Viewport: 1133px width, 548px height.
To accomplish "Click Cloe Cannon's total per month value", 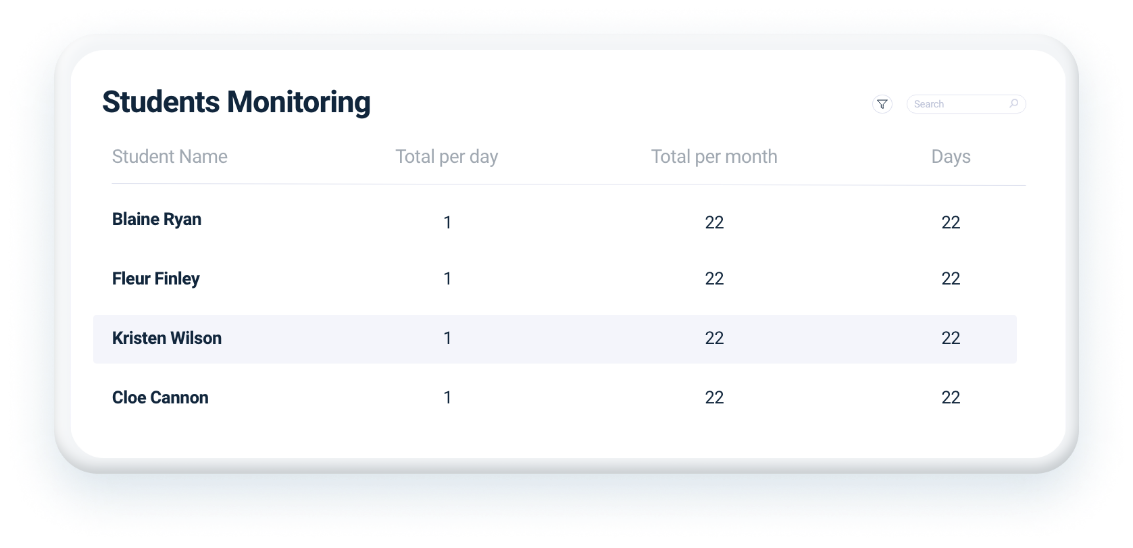I will click(714, 398).
